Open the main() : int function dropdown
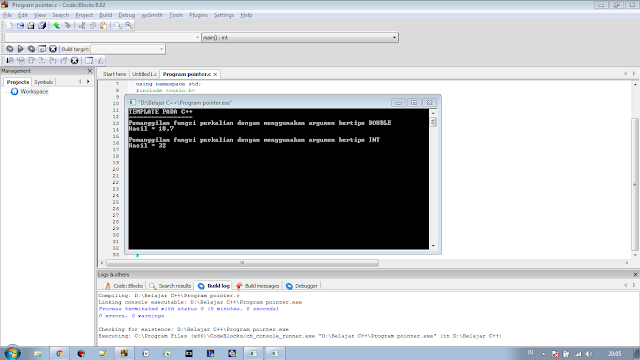This screenshot has height=360, width=640. (x=300, y=38)
